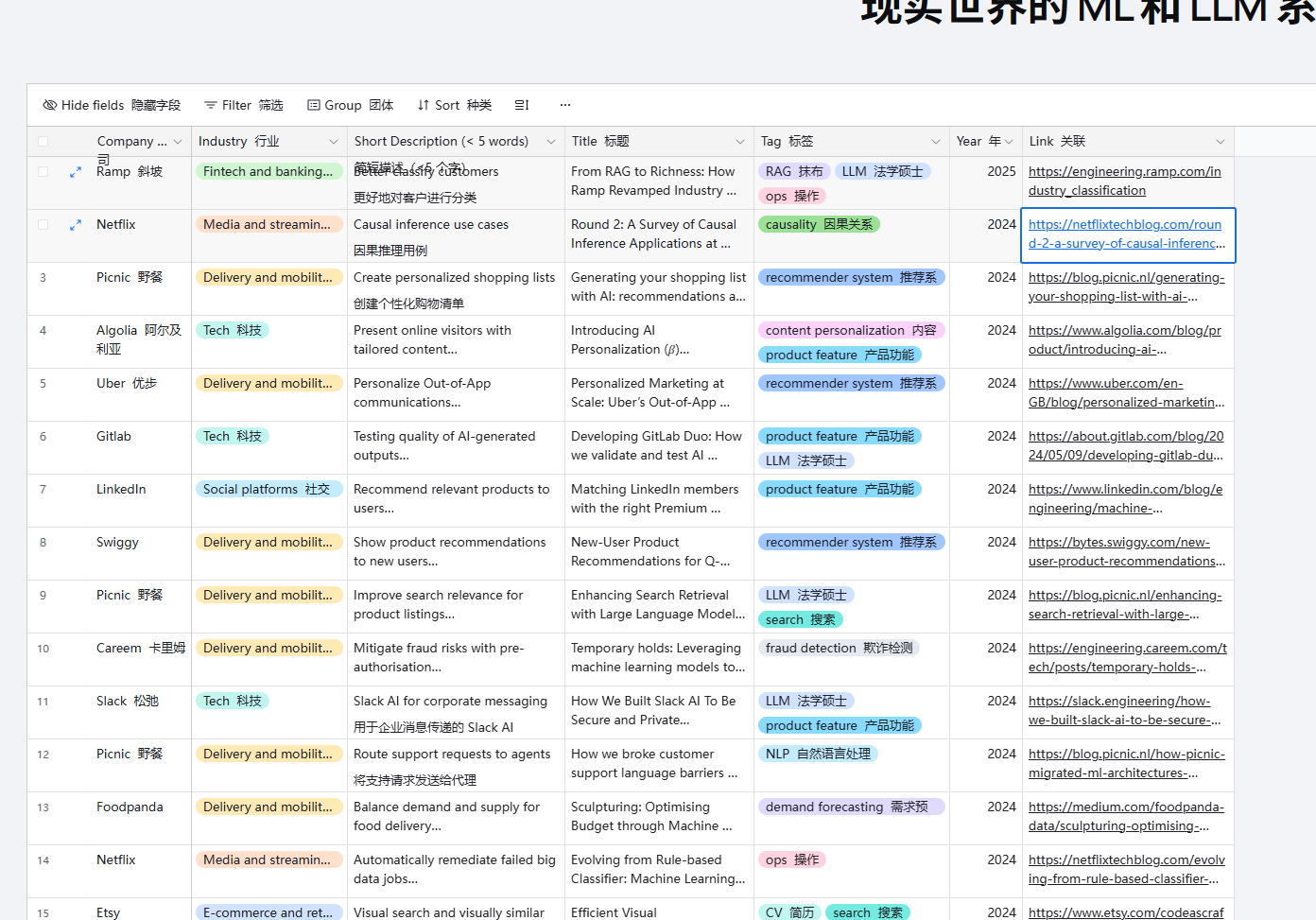Select the 'Mitigate fraud risks' description cell

click(x=456, y=660)
